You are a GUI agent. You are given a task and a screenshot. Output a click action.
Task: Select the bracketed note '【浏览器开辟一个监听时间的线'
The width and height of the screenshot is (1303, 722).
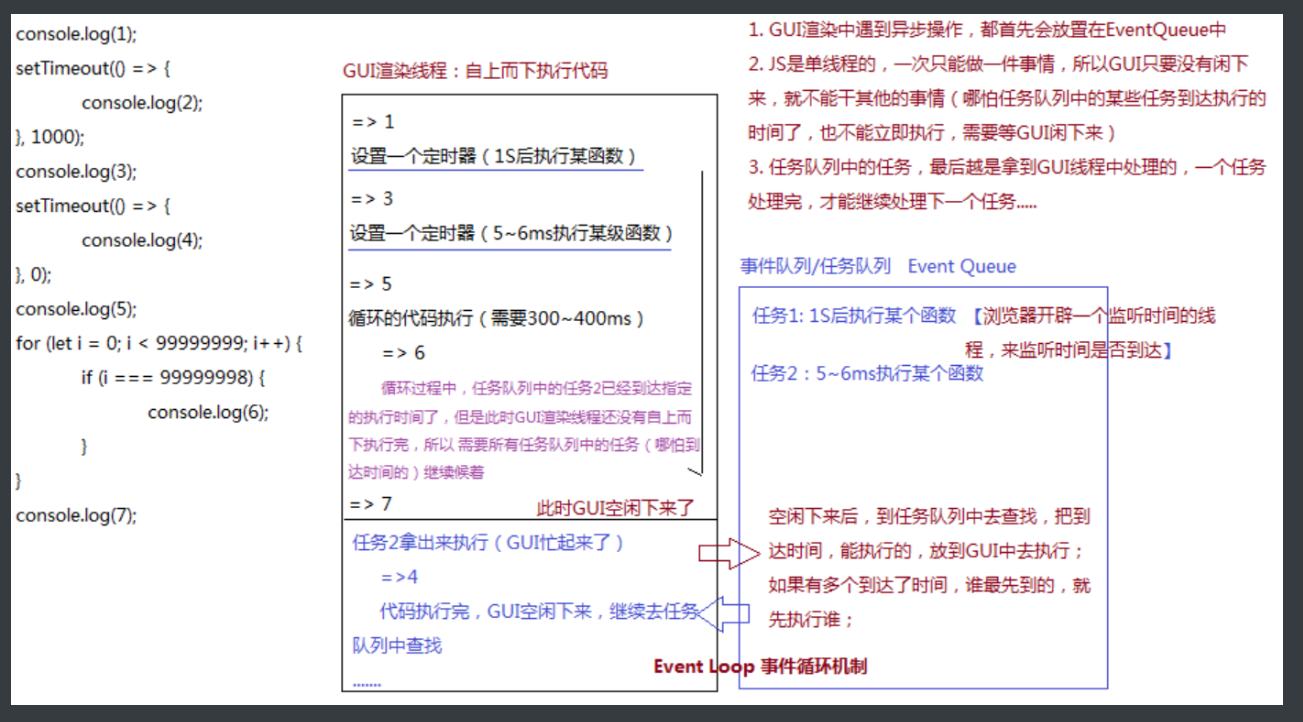tap(1092, 316)
